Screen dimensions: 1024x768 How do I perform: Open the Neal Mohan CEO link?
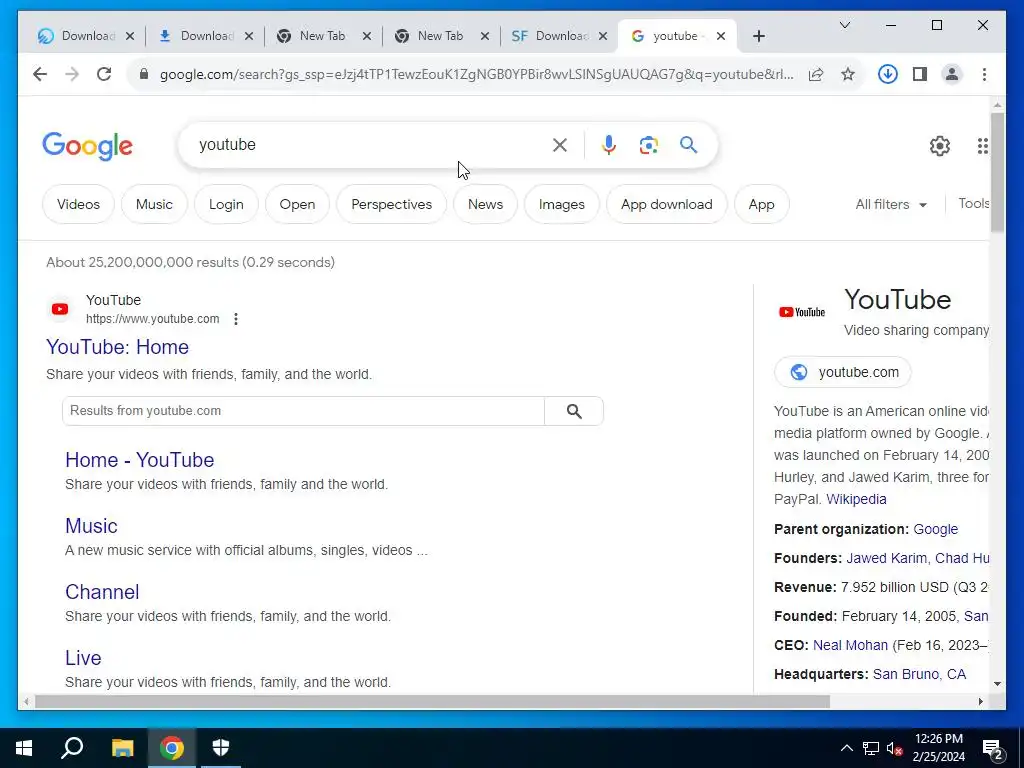pyautogui.click(x=850, y=645)
